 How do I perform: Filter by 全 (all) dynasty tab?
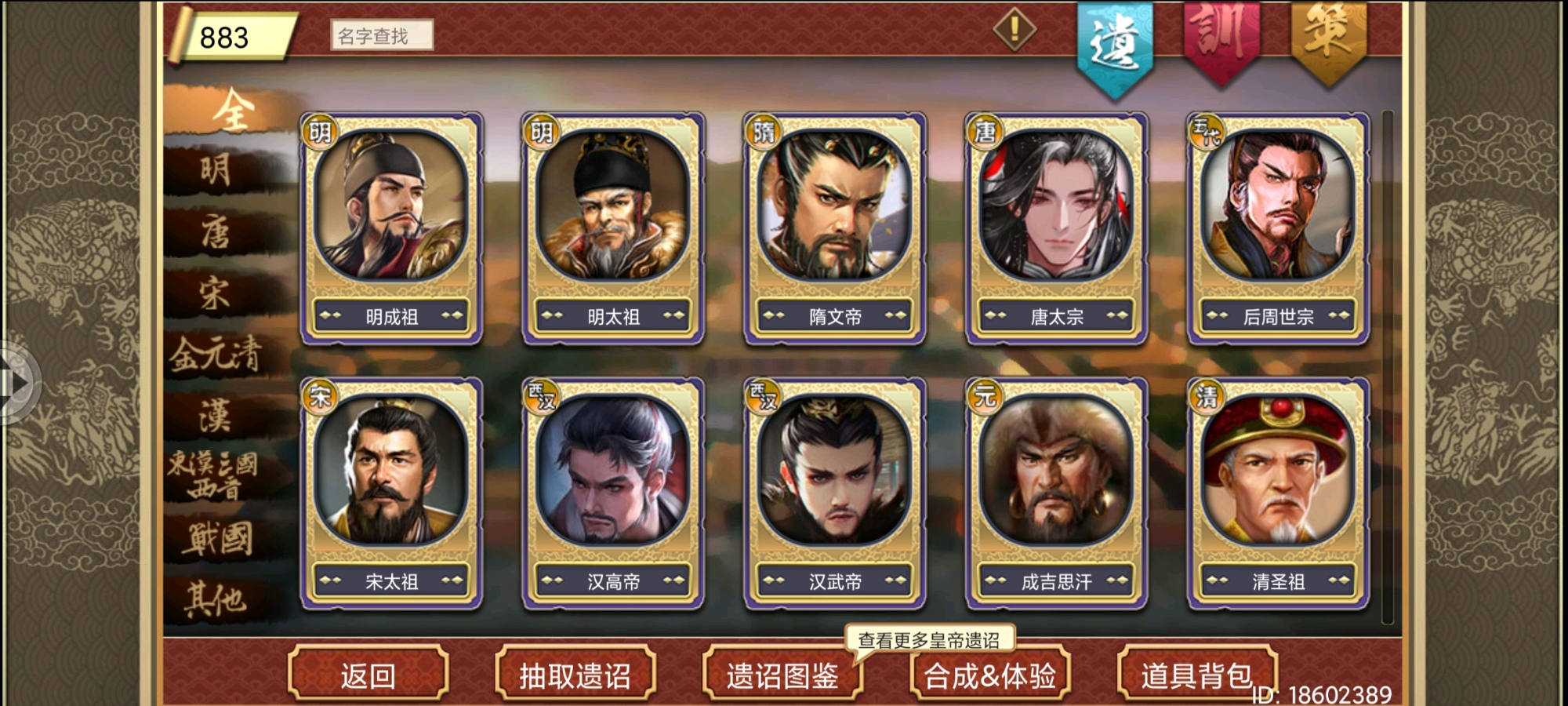[232, 111]
